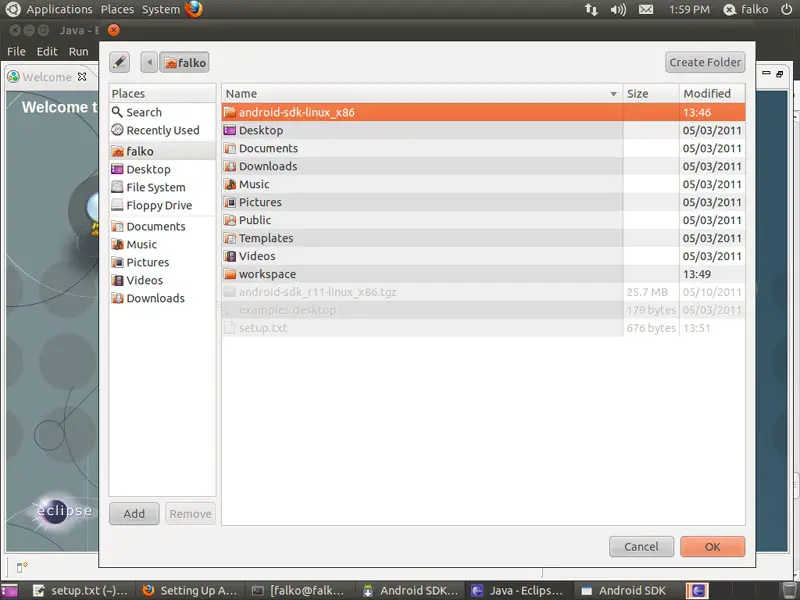
Task: Select Downloads bookmark in Places sidebar
Action: click(x=162, y=298)
